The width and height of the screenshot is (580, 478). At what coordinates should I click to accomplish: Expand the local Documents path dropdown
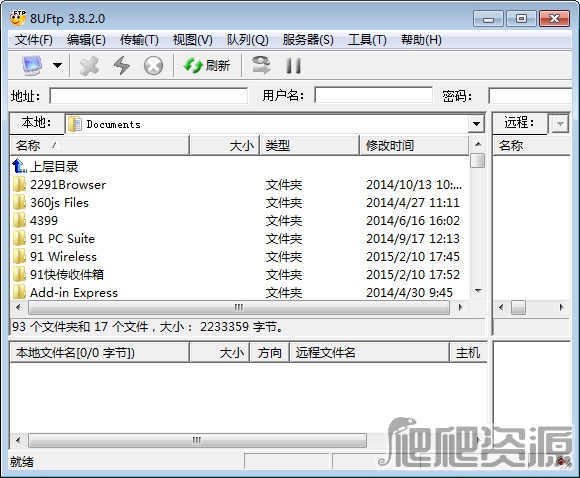[x=476, y=124]
